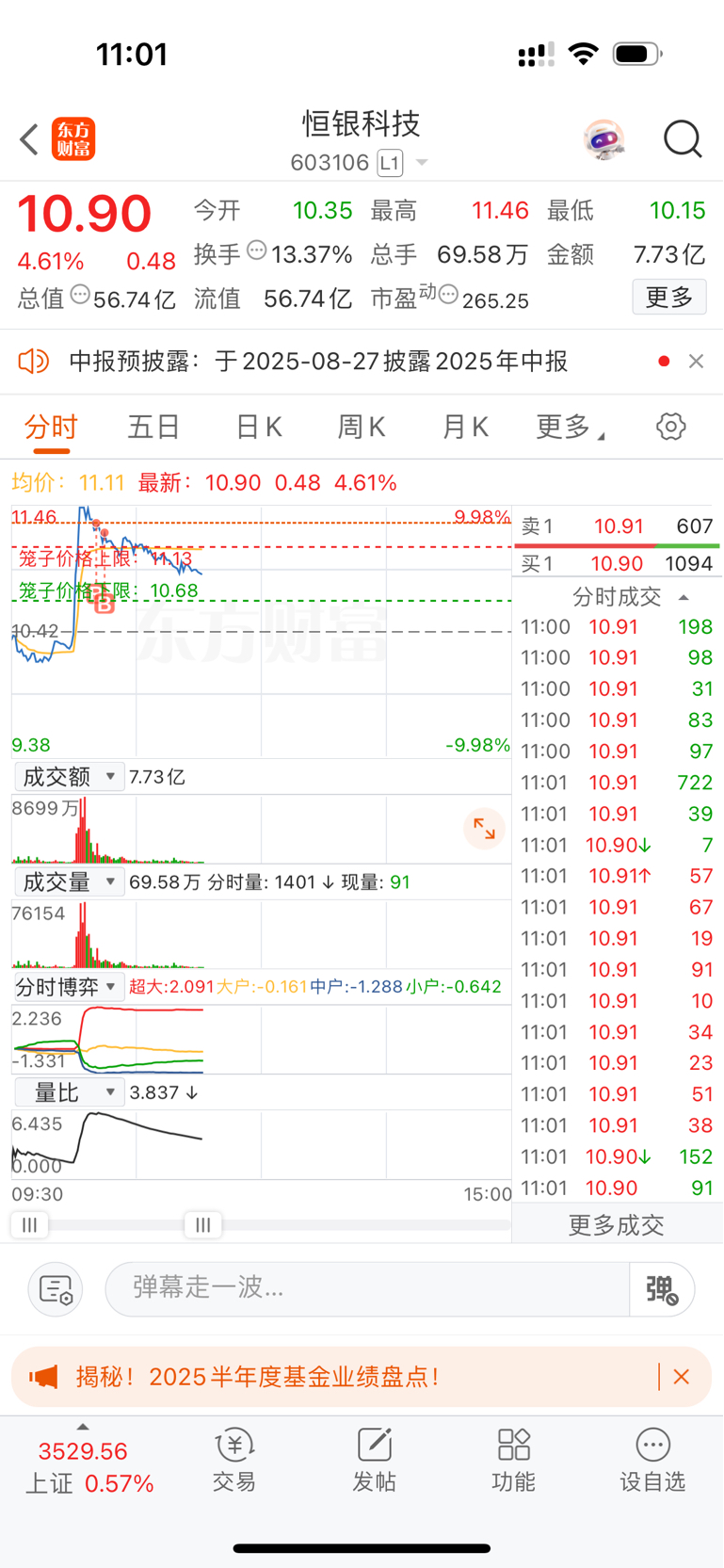724x1568 pixels.
Task: Tap right handle of time range slider
Action: pyautogui.click(x=202, y=1224)
